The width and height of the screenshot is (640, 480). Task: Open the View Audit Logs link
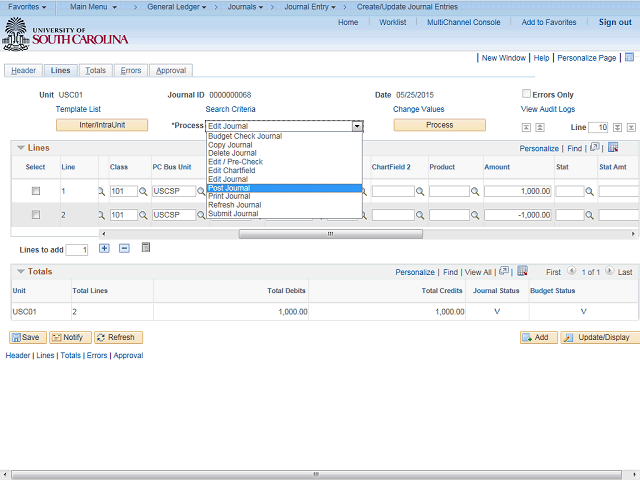547,109
